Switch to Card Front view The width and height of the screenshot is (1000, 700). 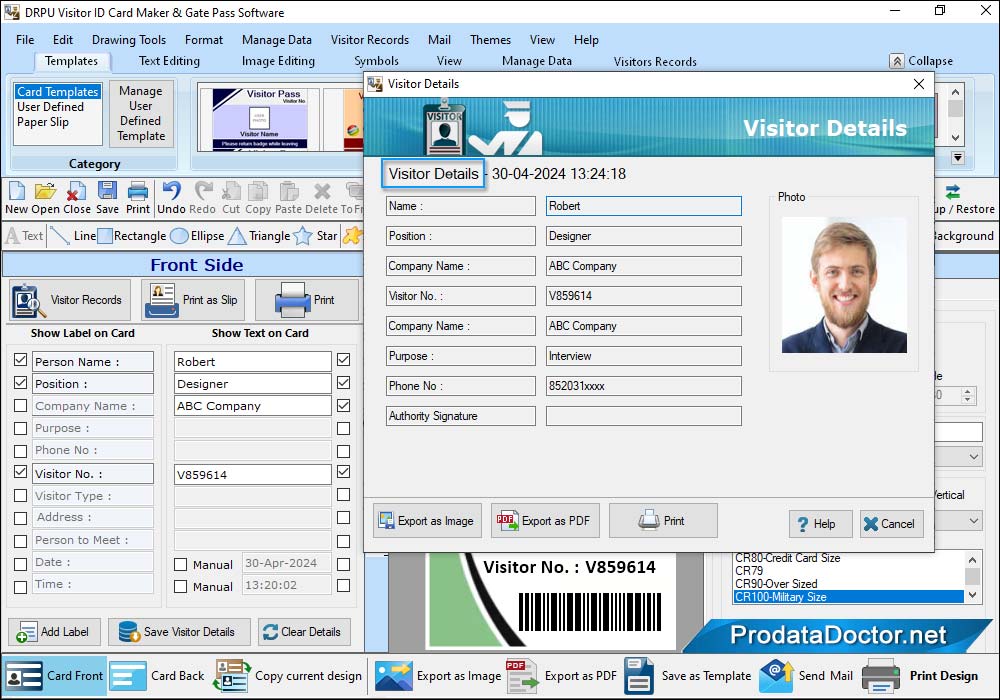click(54, 676)
